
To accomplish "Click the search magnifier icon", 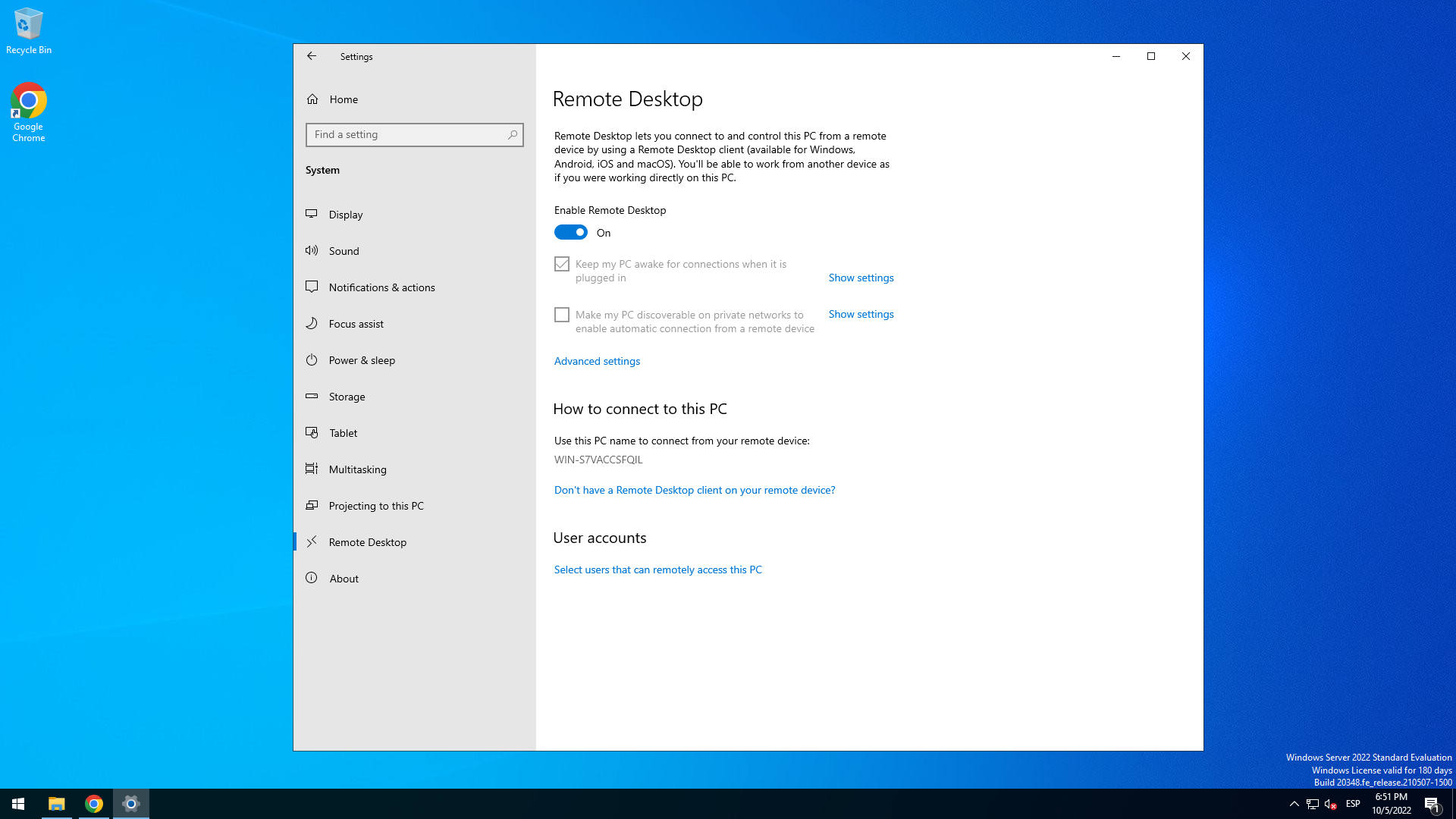I will point(513,135).
